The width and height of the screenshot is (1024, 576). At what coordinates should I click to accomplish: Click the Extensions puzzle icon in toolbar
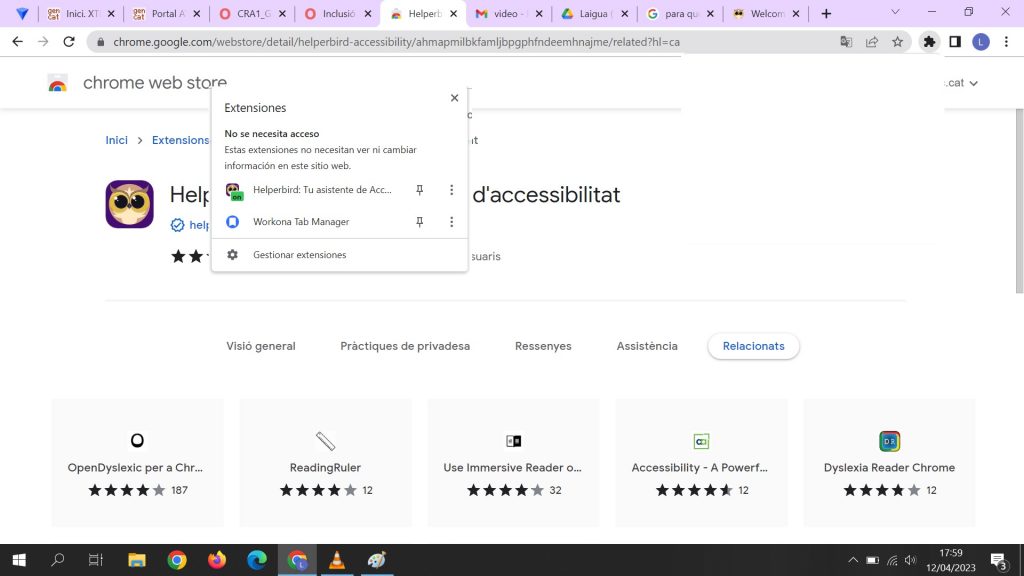(929, 42)
